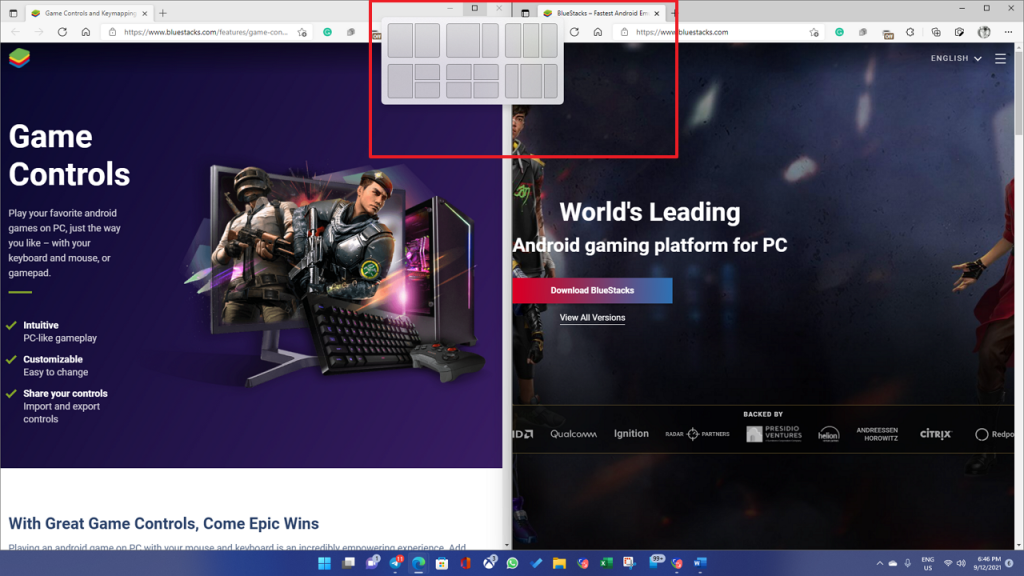Click the Home icon in the right browser
The image size is (1024, 576).
[599, 31]
